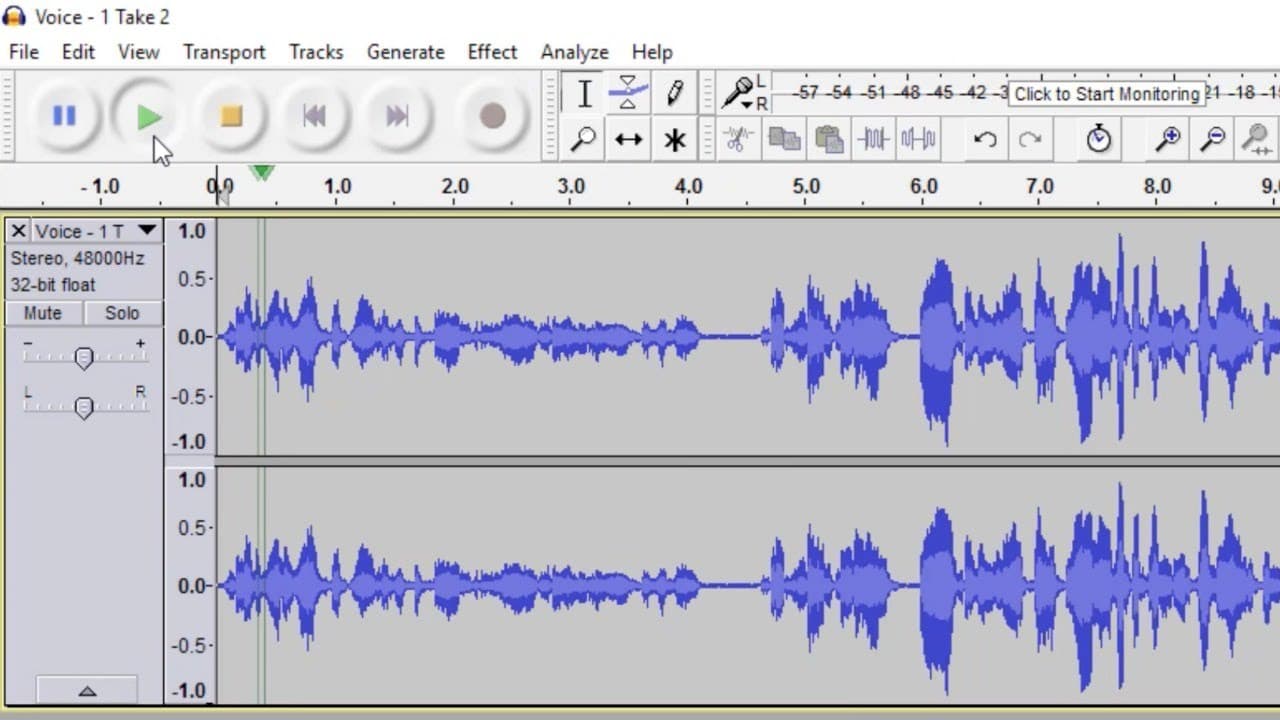This screenshot has height=720, width=1280.
Task: Select the Time Shift tool
Action: click(x=628, y=139)
